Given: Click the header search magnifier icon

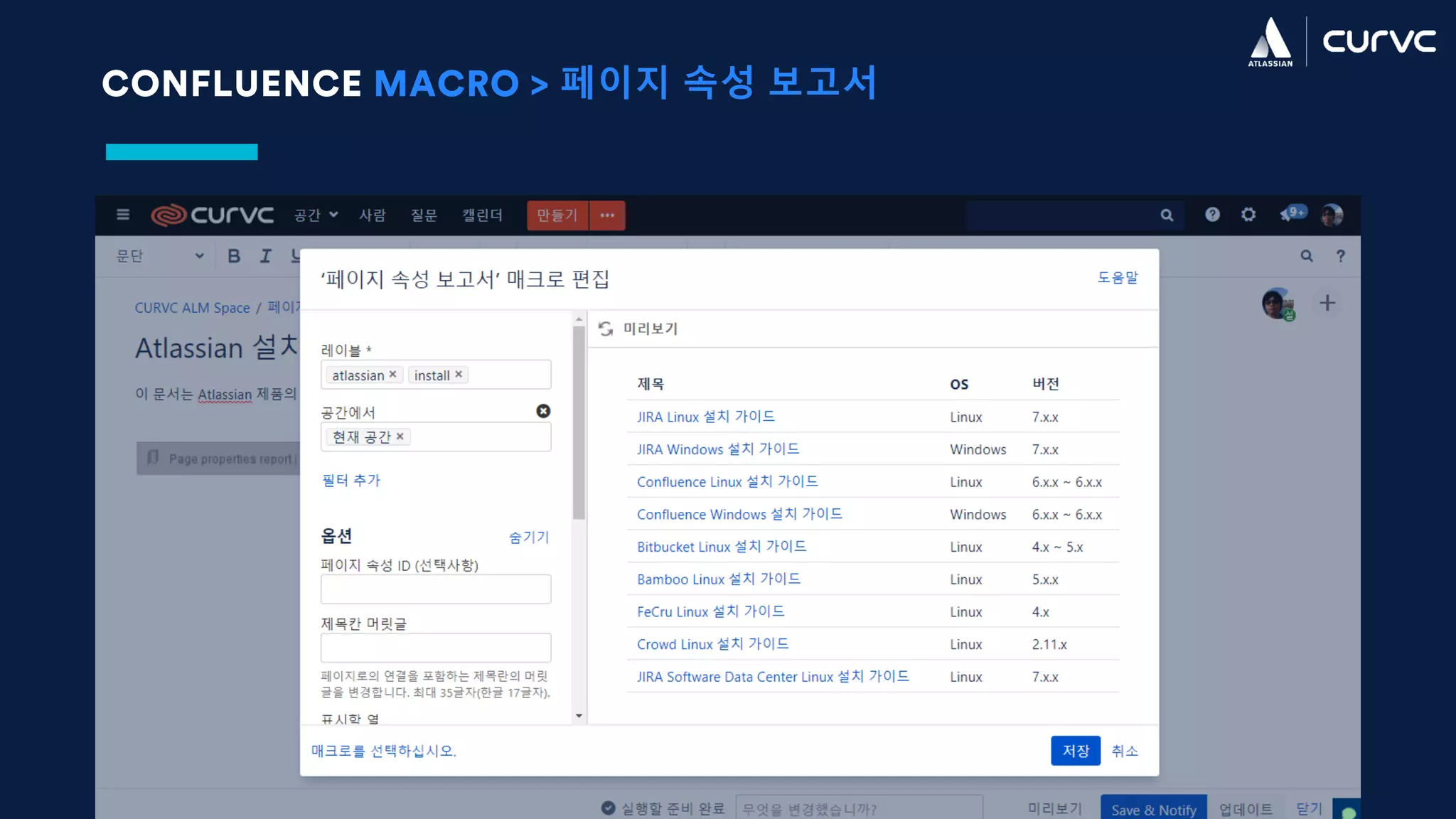Looking at the screenshot, I should 1167,215.
